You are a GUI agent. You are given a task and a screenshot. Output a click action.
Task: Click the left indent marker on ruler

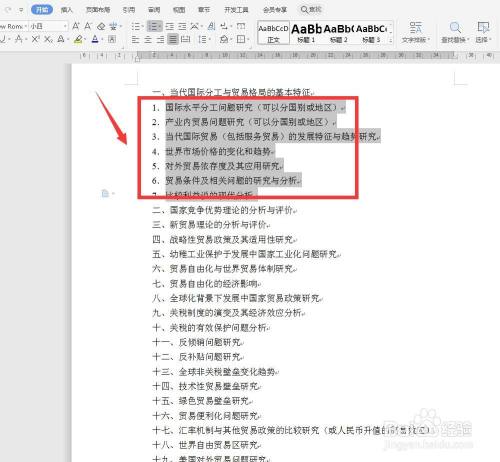click(x=137, y=59)
